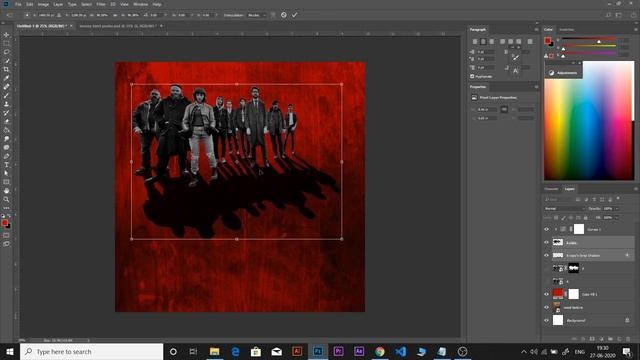Viewport: 640px width, 360px height.
Task: Toggle visibility of selected top people layer
Action: point(546,242)
